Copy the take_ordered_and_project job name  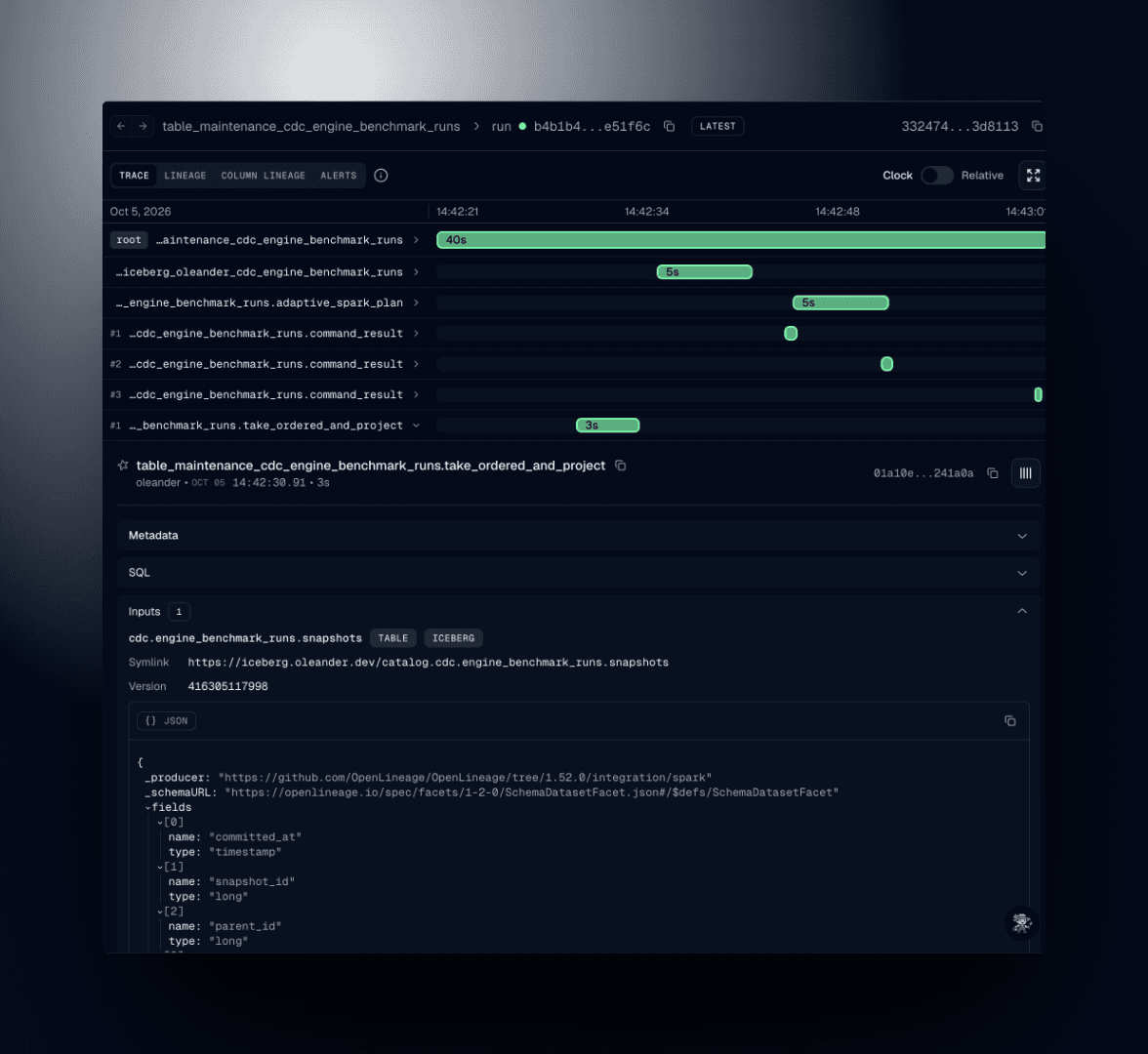coord(620,466)
